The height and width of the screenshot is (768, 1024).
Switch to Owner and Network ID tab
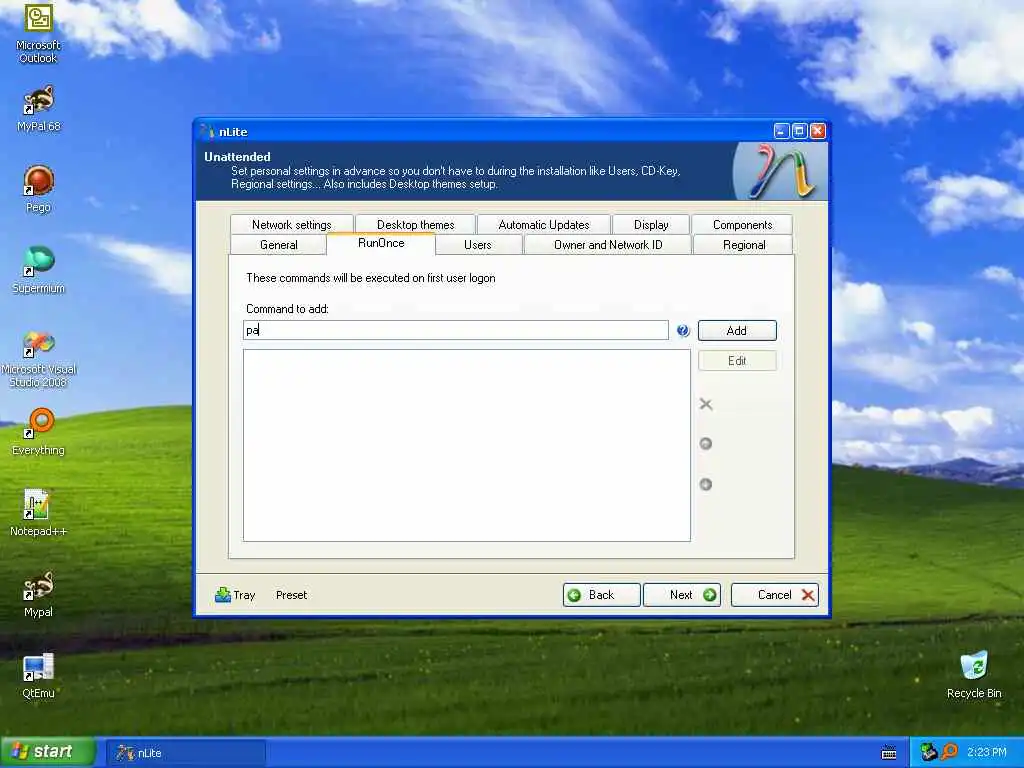[608, 245]
